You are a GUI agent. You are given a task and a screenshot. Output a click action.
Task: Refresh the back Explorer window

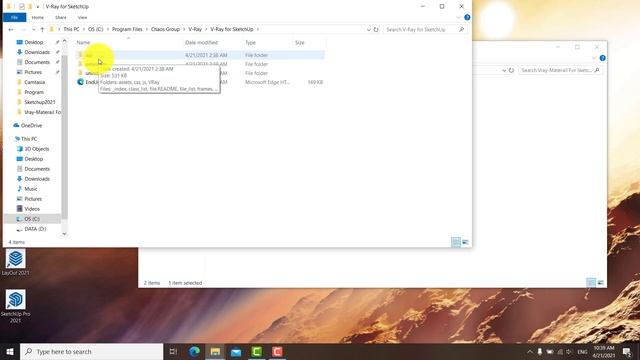tap(511, 70)
